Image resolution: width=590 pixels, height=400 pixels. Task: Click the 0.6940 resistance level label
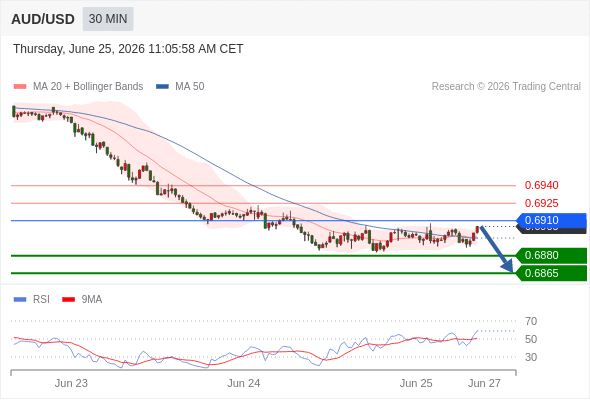[541, 186]
